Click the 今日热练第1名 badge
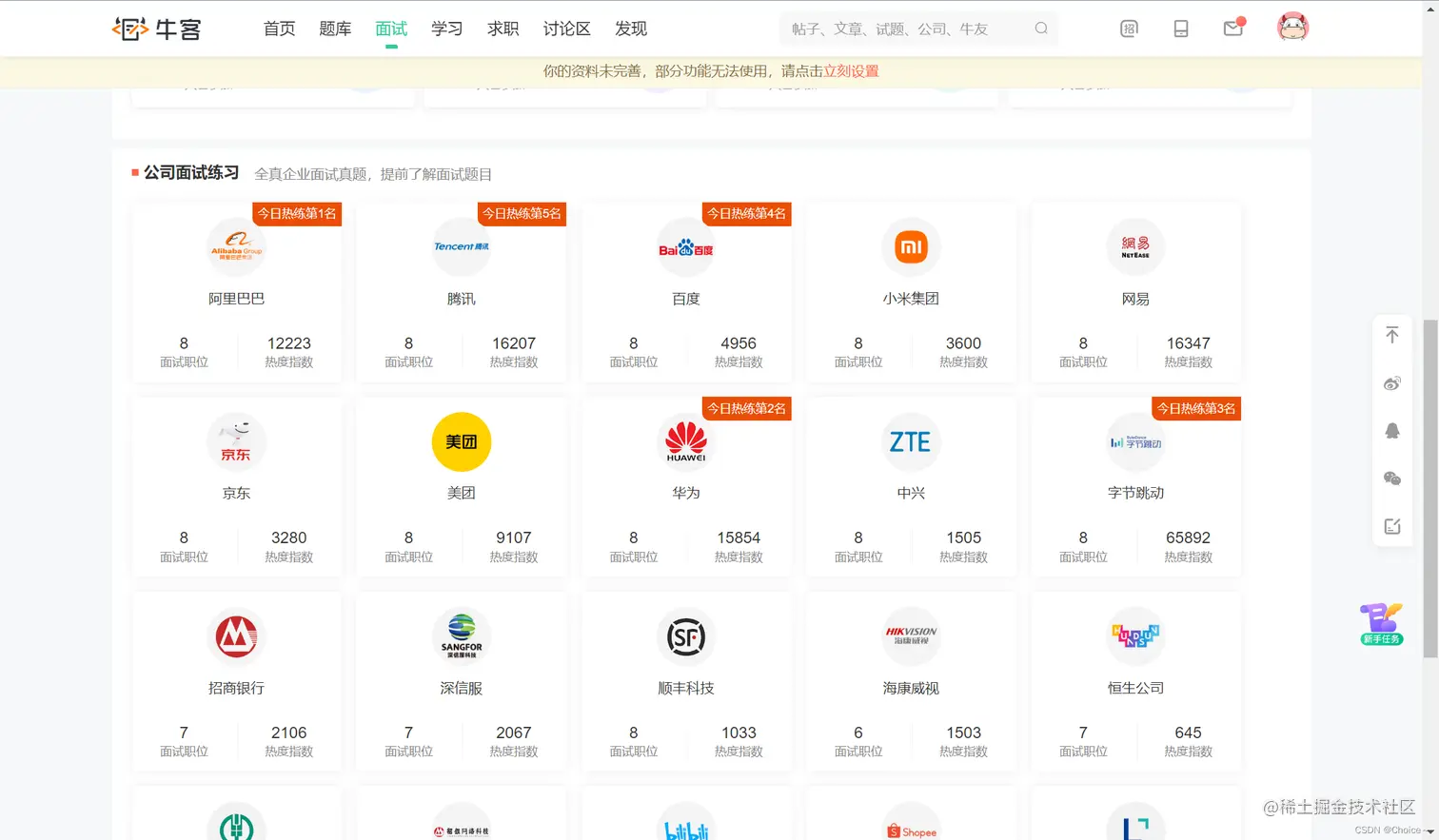 pos(297,214)
